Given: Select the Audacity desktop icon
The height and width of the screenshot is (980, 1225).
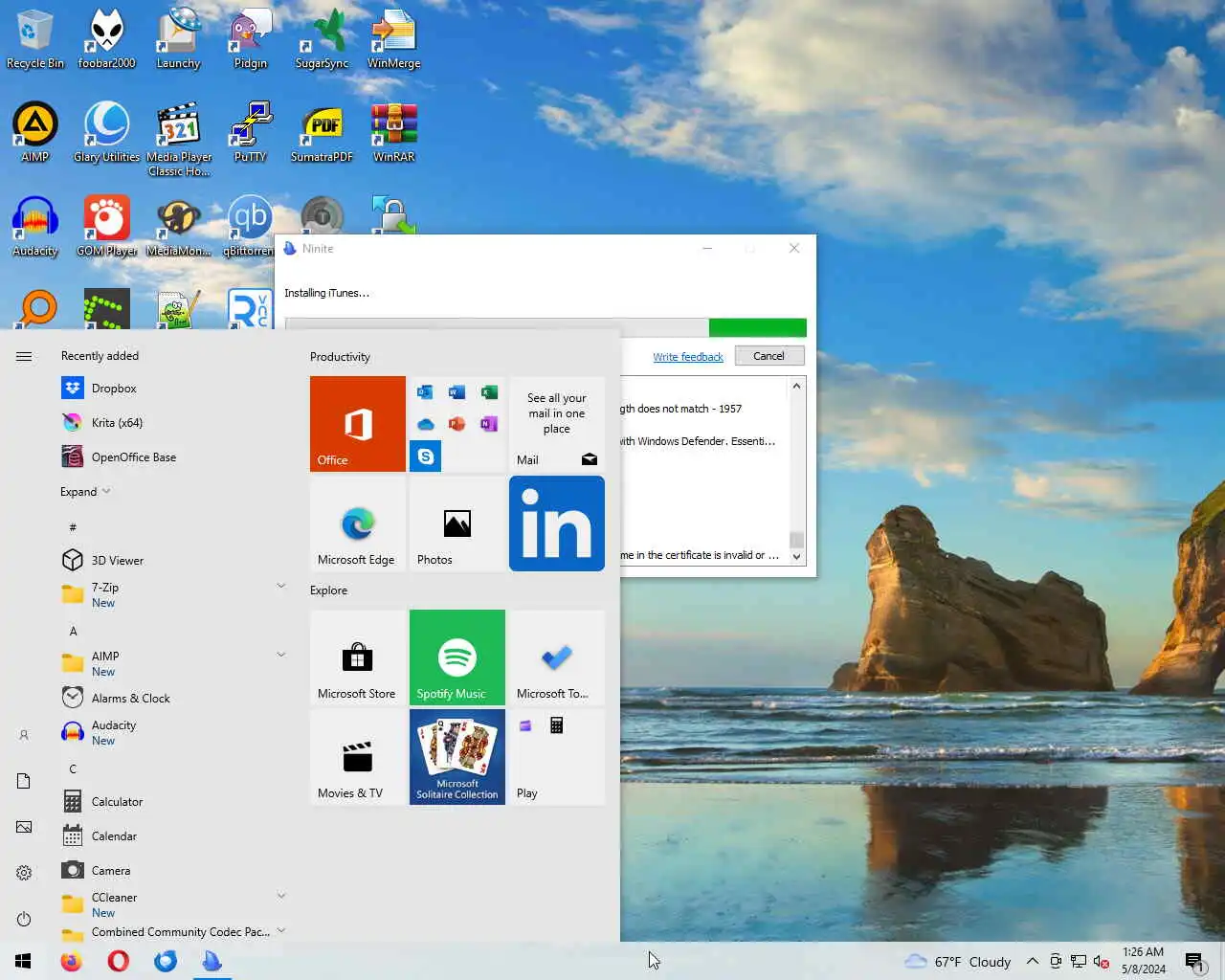Looking at the screenshot, I should 35,227.
